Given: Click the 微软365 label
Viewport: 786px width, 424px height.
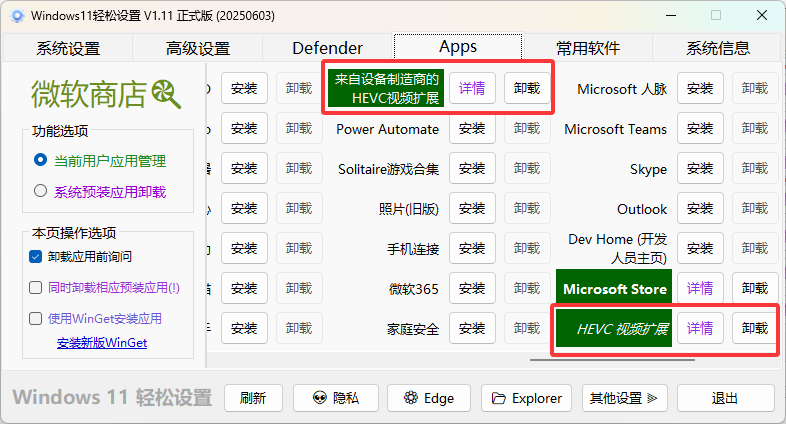Looking at the screenshot, I should (x=414, y=289).
